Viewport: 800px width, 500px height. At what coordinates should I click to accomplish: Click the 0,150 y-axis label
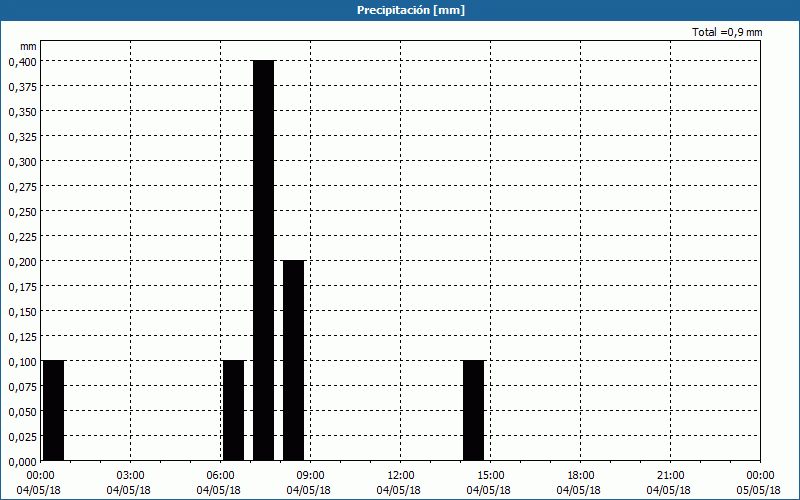pos(22,312)
